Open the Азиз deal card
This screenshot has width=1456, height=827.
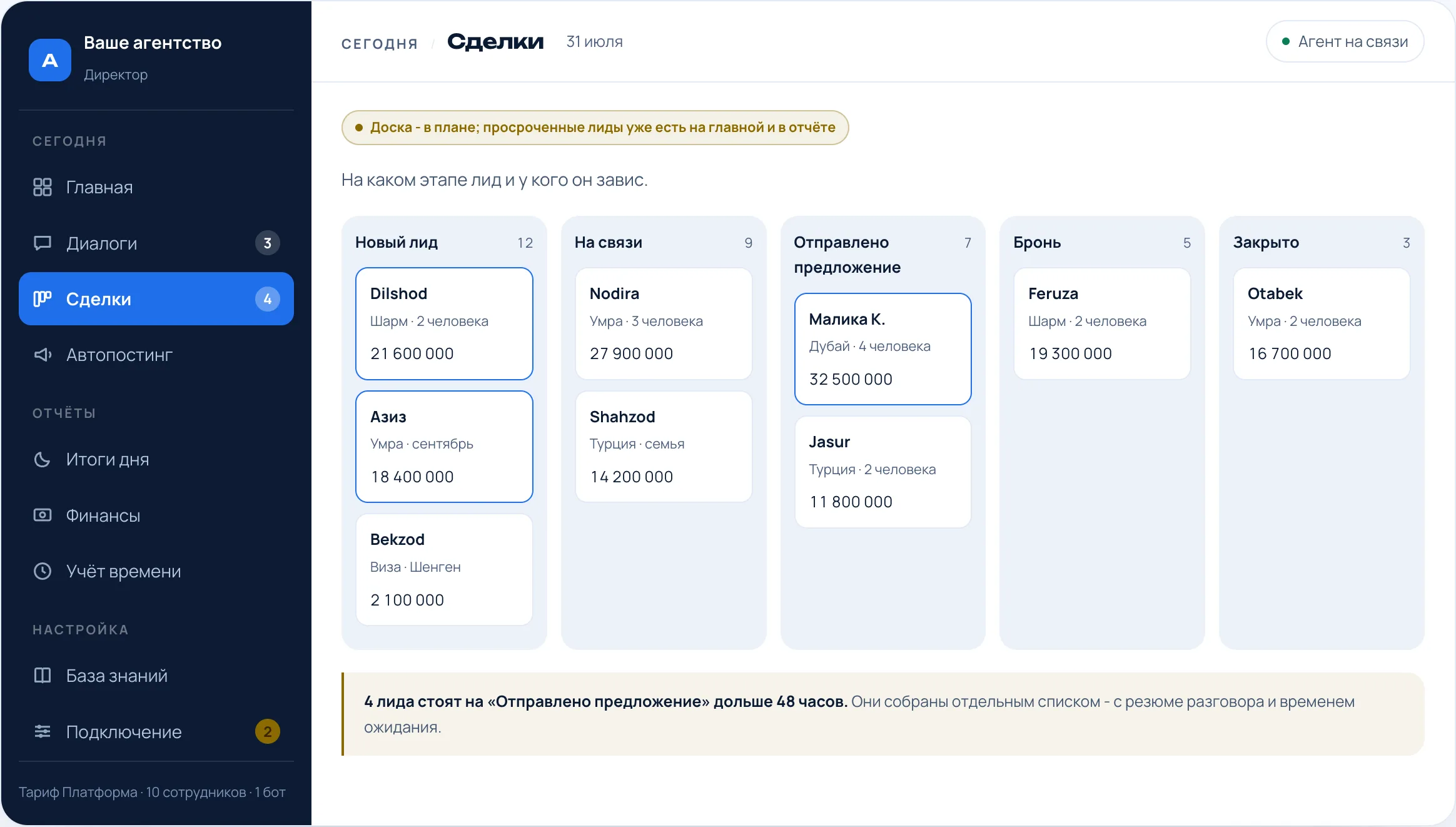[x=444, y=447]
